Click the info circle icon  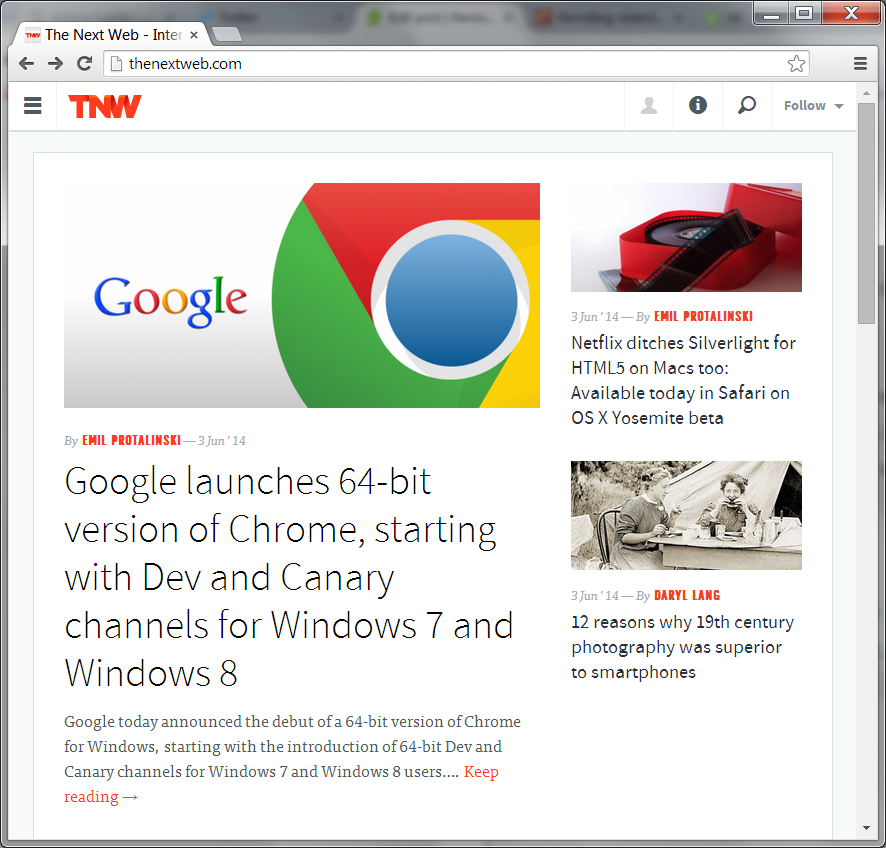click(698, 105)
